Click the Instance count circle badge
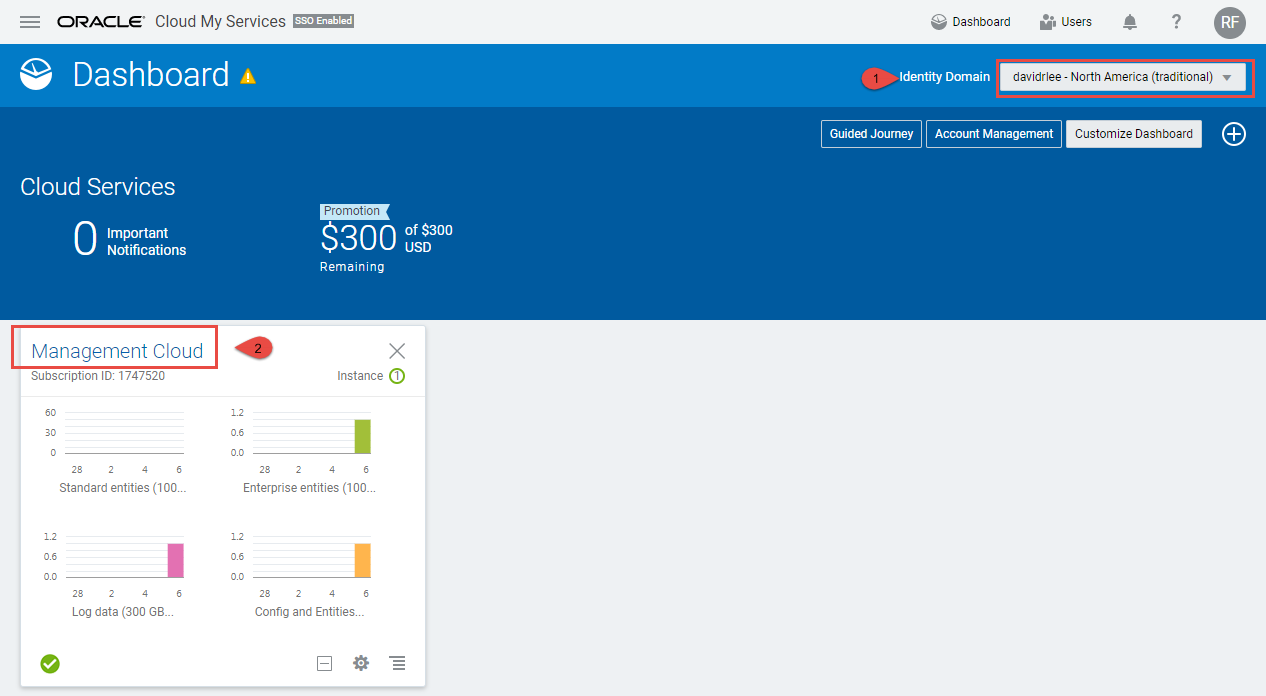 coord(397,377)
